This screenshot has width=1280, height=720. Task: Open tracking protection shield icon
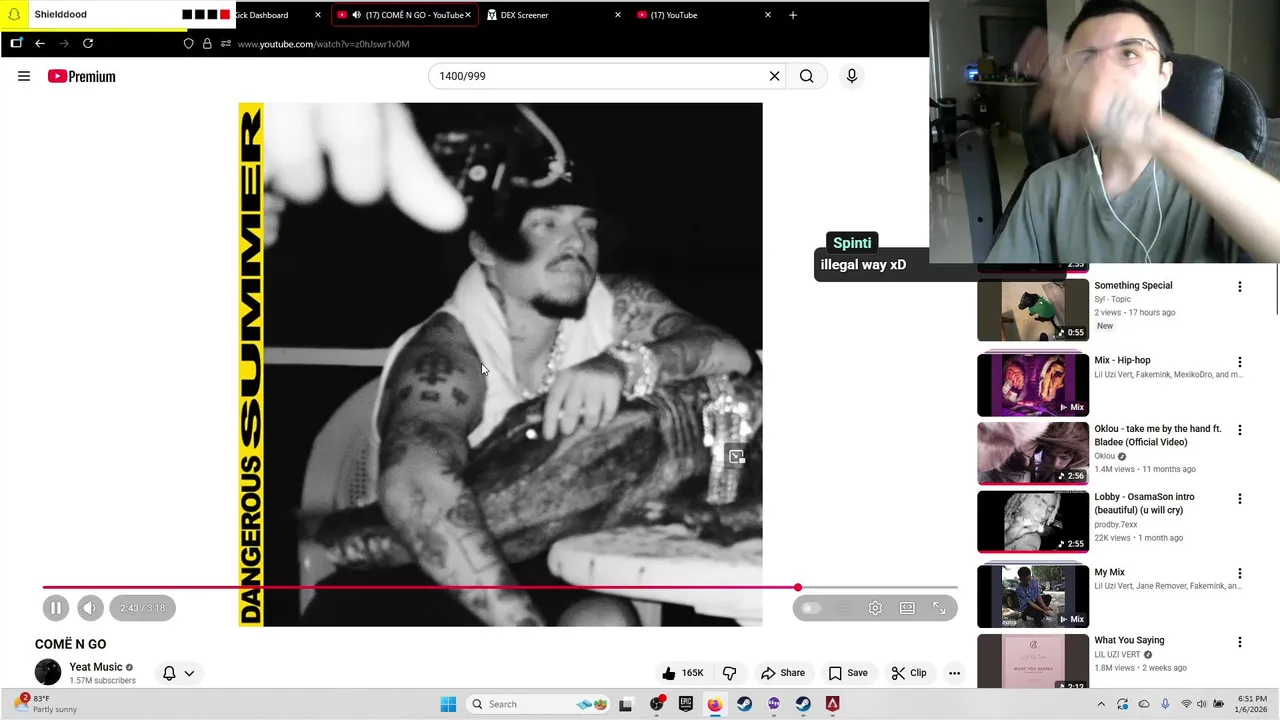point(188,44)
